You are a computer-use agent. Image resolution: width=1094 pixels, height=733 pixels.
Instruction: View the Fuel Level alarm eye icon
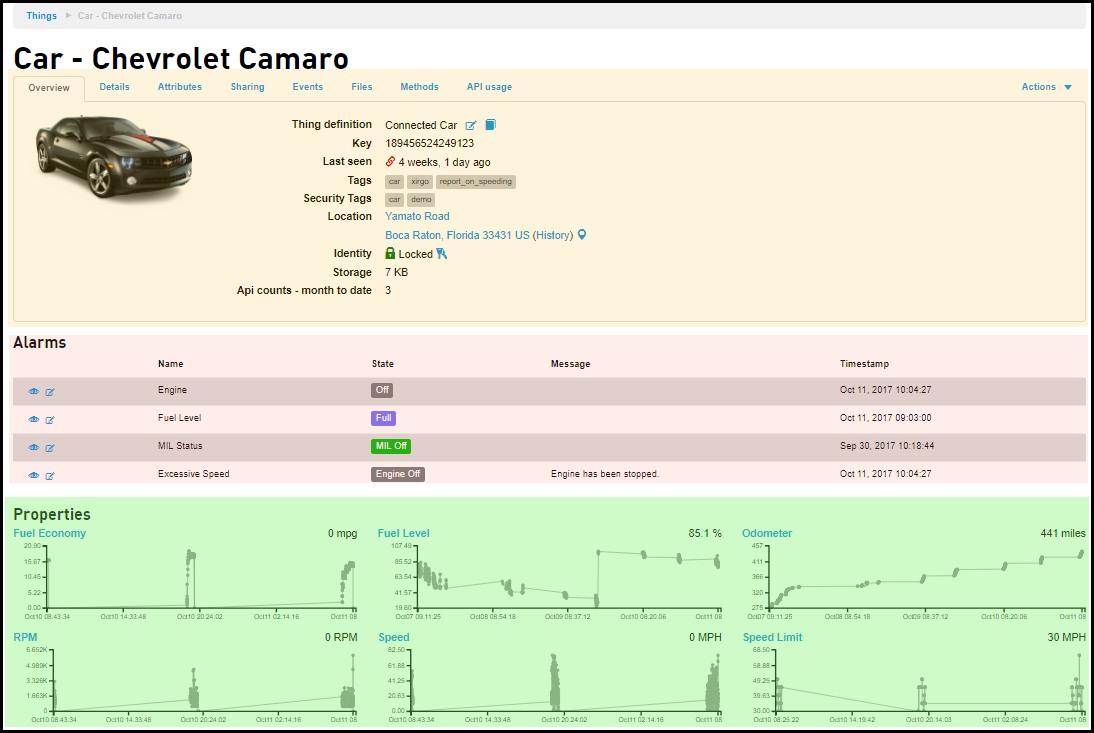pyautogui.click(x=33, y=419)
